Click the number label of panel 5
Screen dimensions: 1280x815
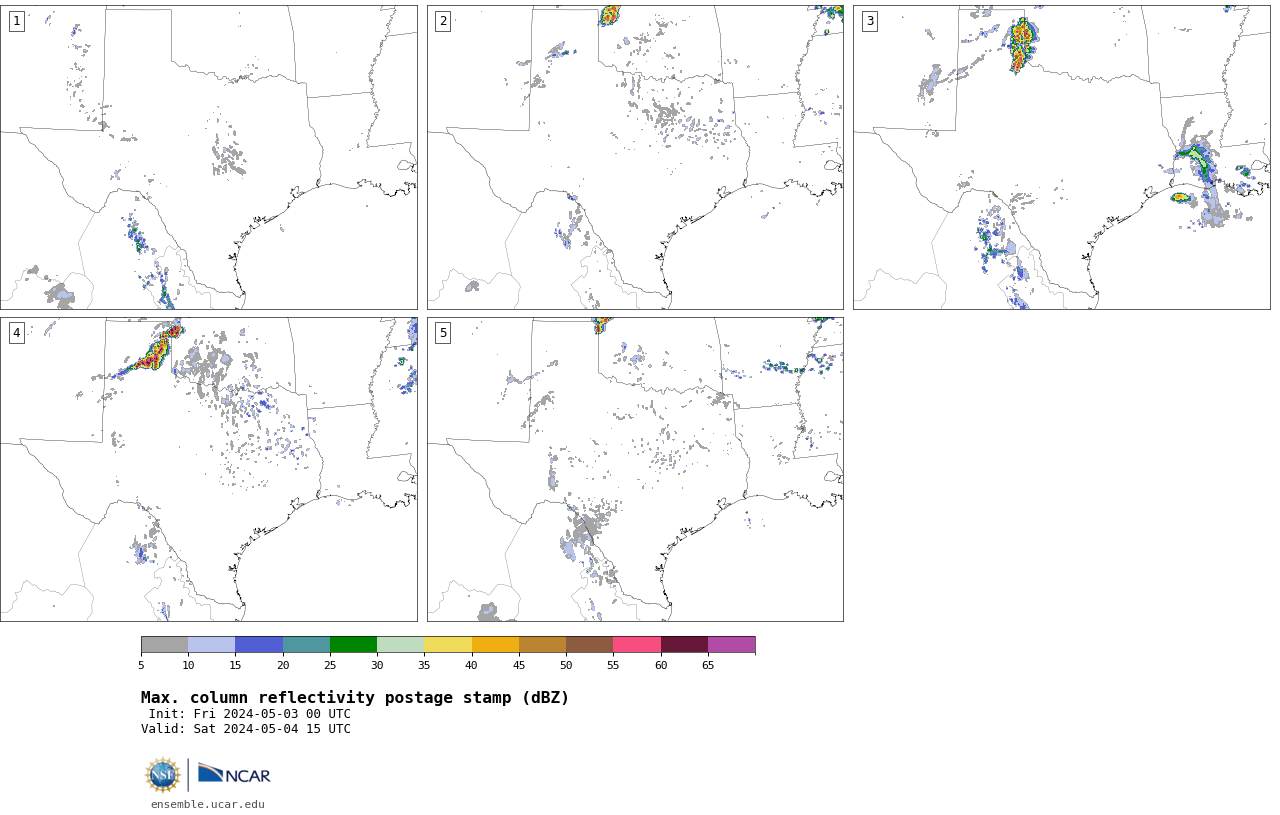click(443, 333)
